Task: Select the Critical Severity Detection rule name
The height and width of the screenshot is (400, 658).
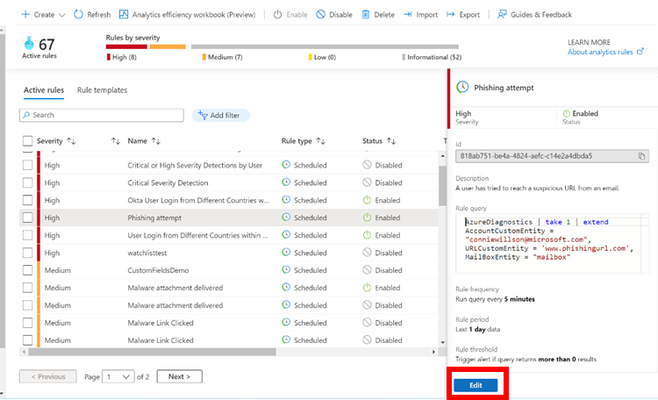Action: point(168,183)
